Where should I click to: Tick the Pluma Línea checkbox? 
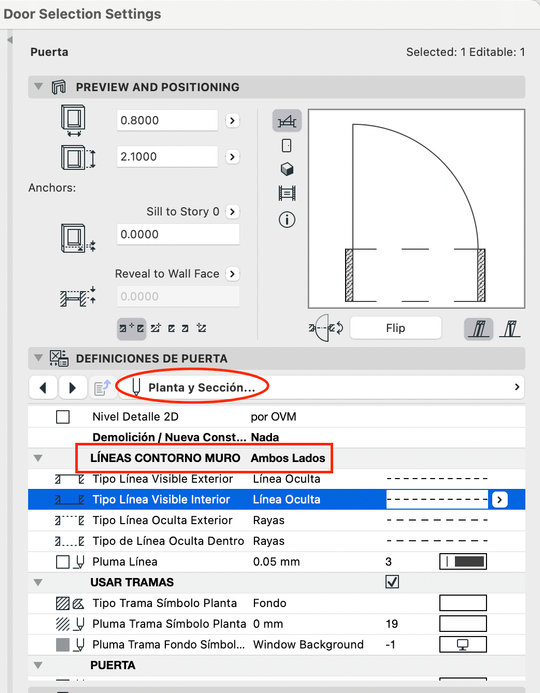pos(63,562)
